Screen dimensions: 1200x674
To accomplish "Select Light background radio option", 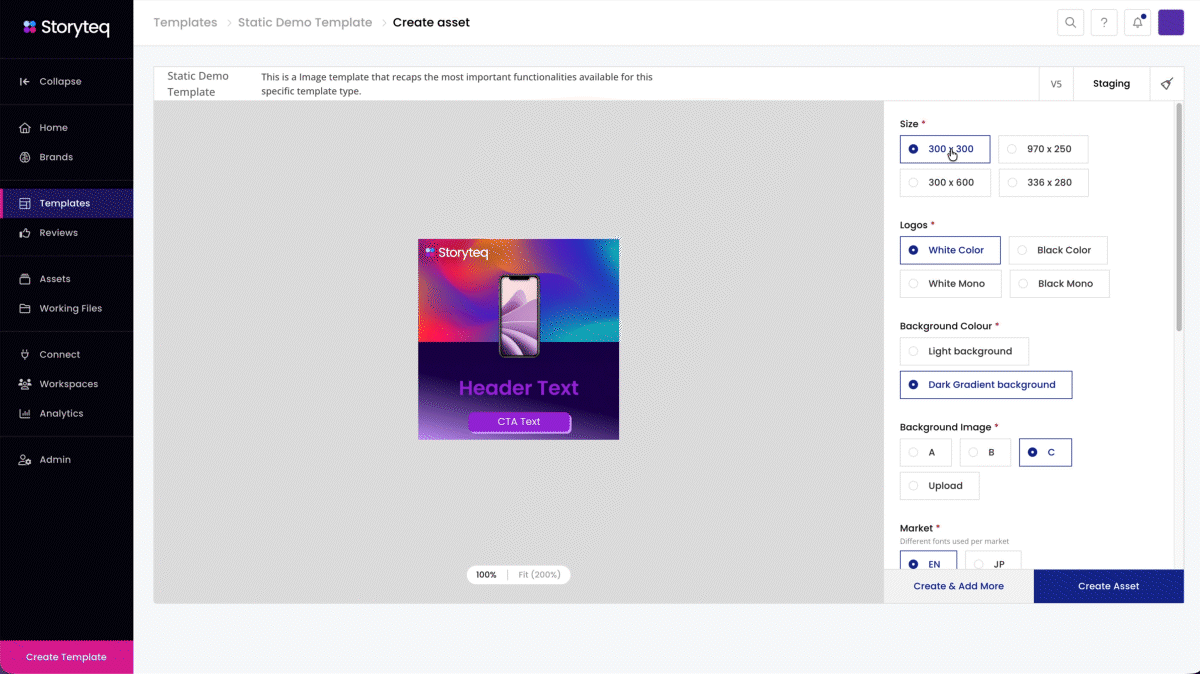I will (x=964, y=351).
